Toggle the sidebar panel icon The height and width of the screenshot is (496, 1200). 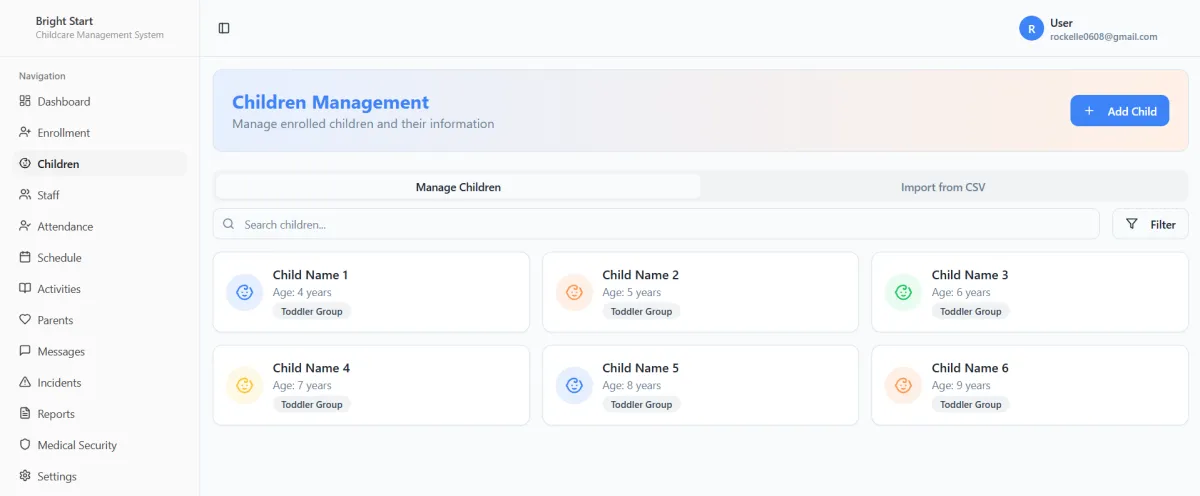pos(224,28)
